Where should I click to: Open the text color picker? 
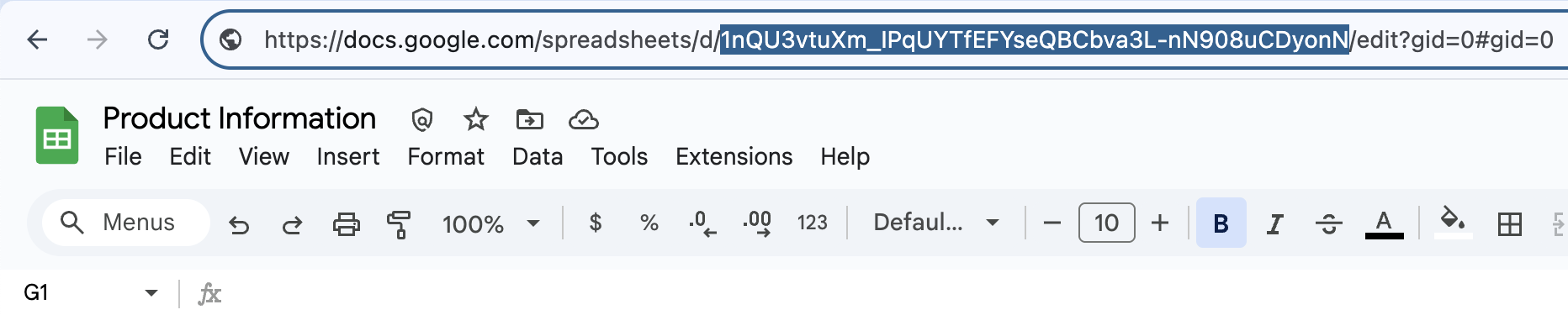[x=1384, y=223]
